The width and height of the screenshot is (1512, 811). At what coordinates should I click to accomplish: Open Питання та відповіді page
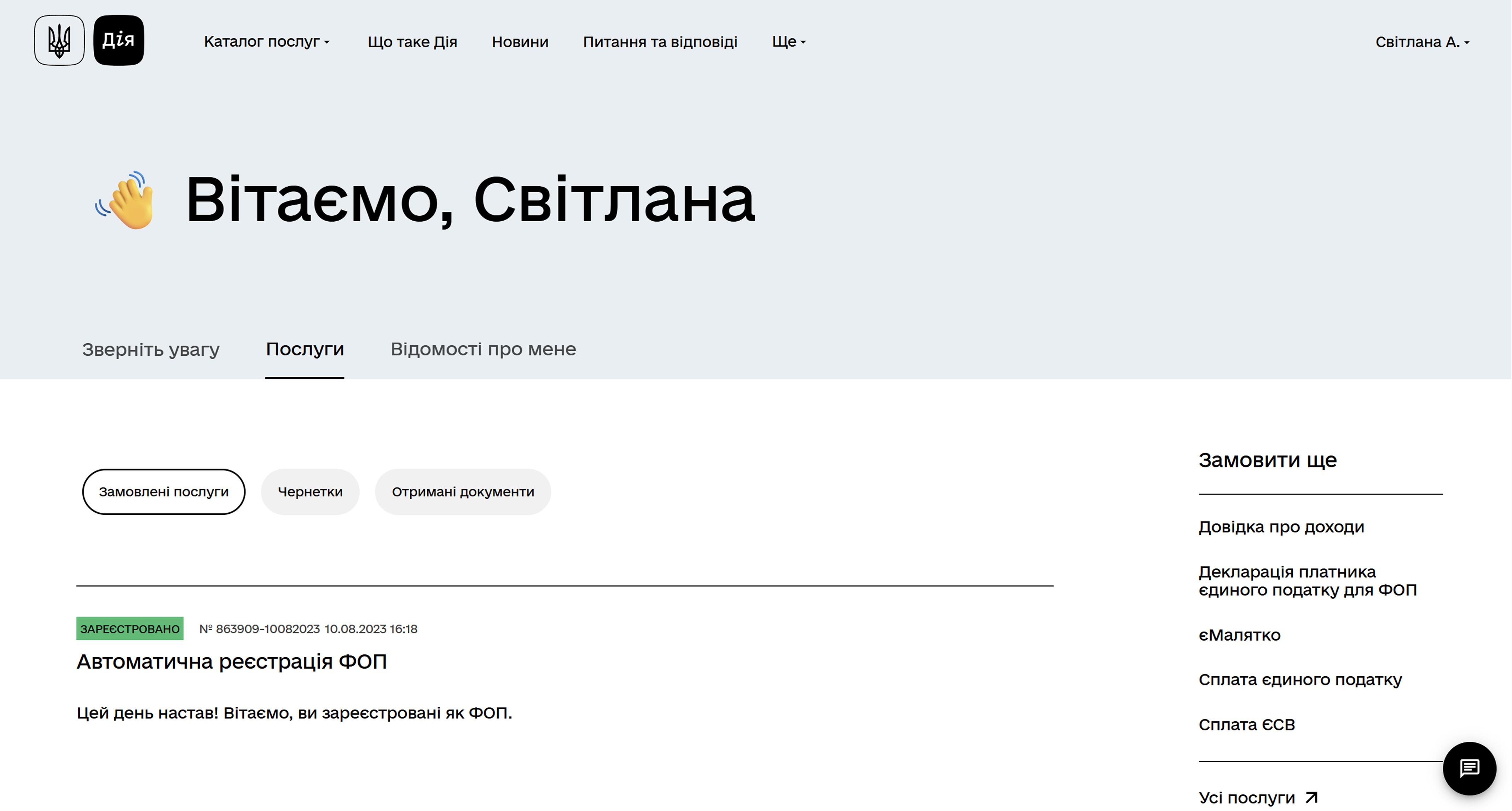pyautogui.click(x=660, y=42)
